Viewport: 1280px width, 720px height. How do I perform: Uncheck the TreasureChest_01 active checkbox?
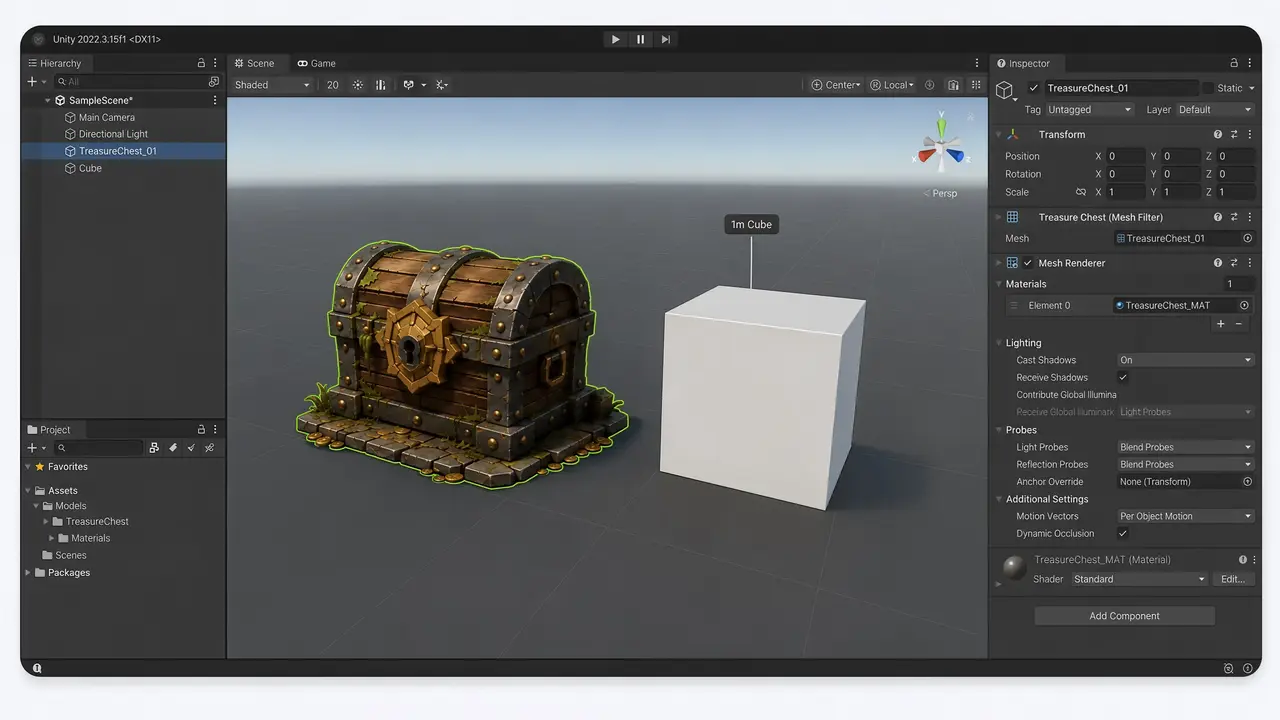coord(1034,88)
